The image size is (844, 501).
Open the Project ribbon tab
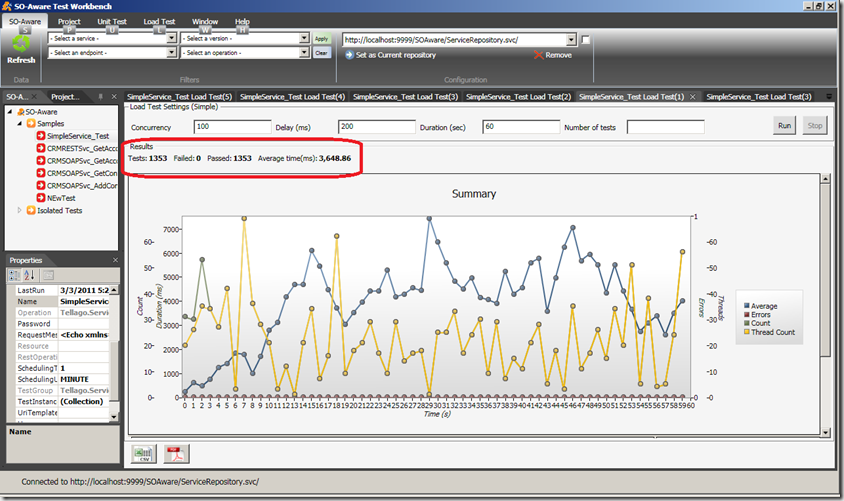point(69,22)
